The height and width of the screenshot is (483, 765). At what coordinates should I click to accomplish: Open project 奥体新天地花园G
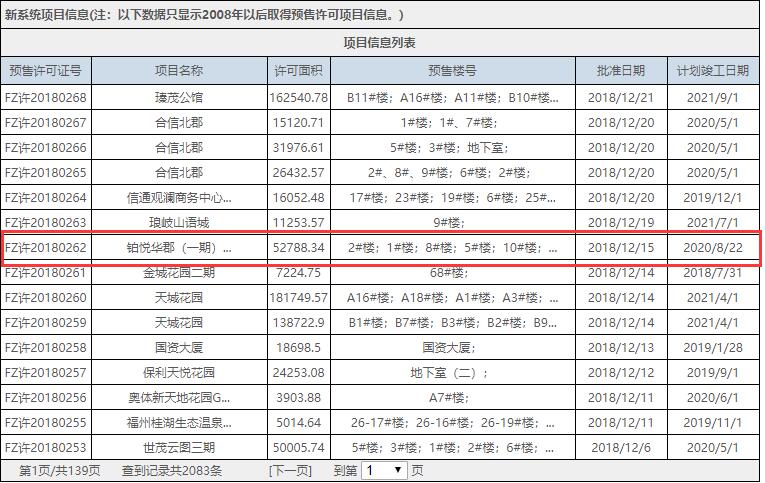pyautogui.click(x=179, y=398)
